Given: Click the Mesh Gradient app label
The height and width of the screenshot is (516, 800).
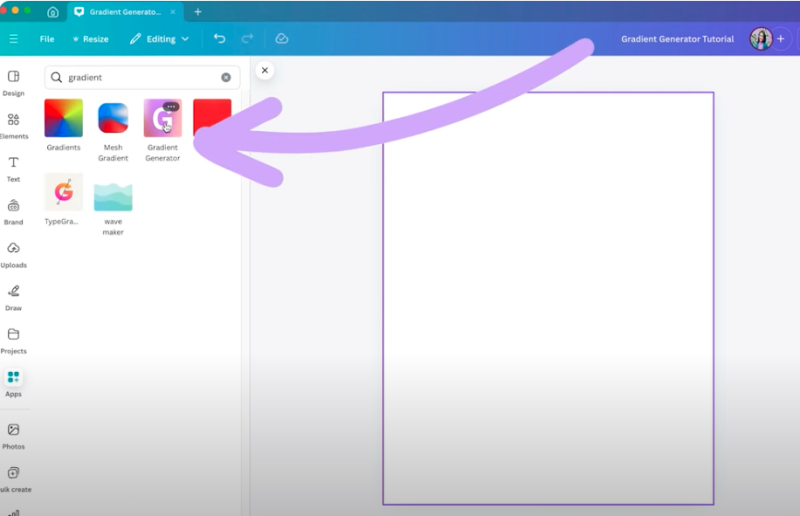Looking at the screenshot, I should point(113,153).
